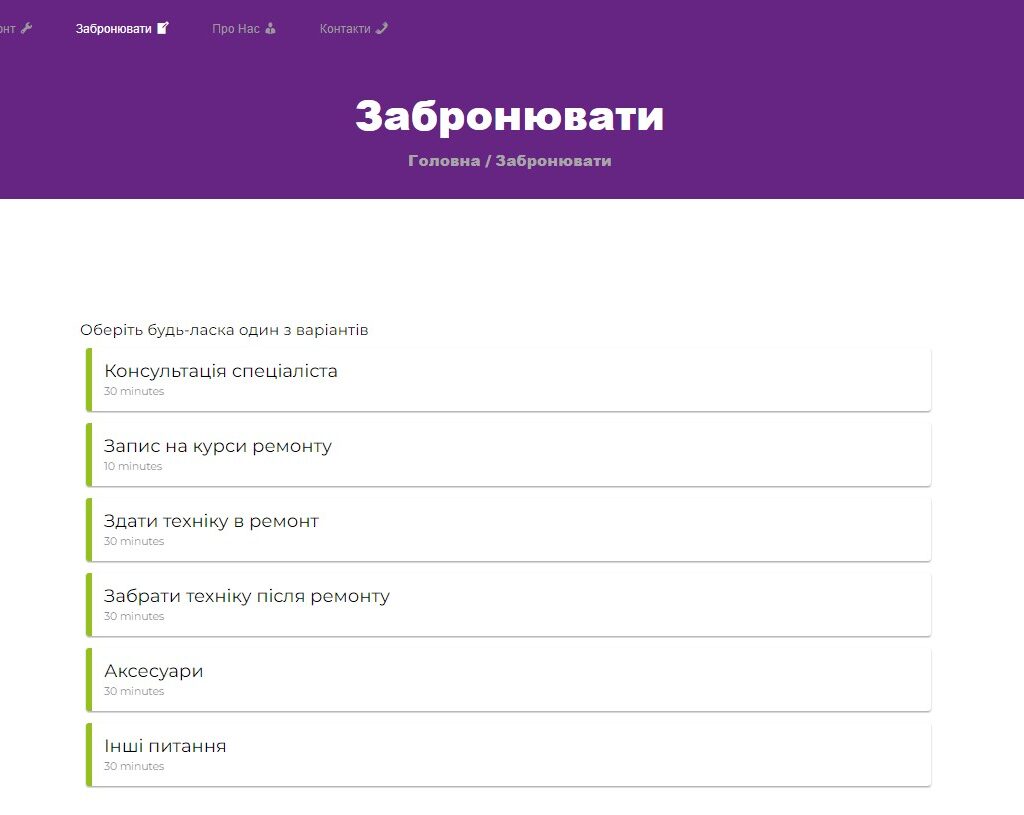Open the Забронювати menu item
Image resolution: width=1024 pixels, height=815 pixels.
coord(114,29)
